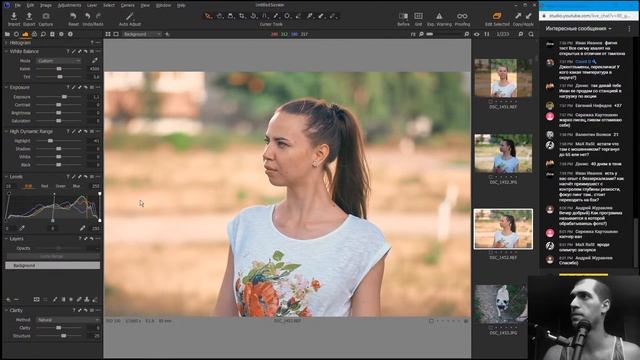Select the Green levels channel tab
640x360 pixels.
[60, 186]
